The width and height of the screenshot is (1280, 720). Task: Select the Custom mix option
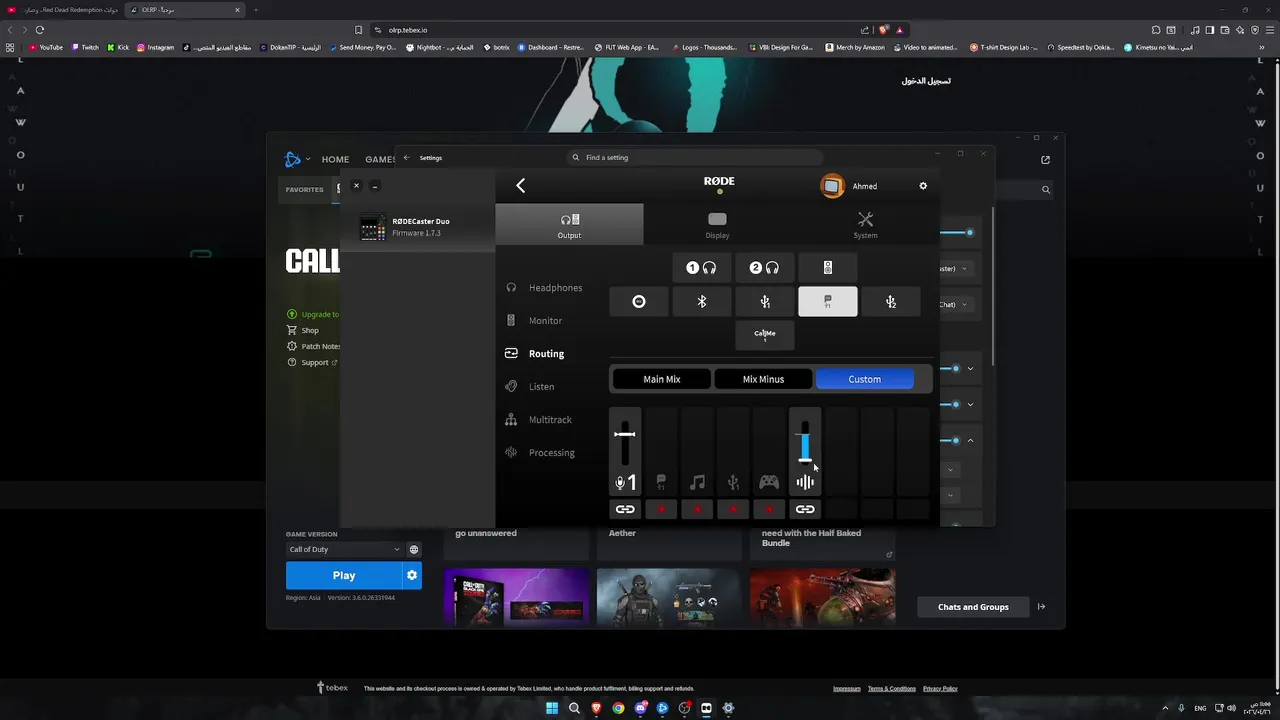865,379
